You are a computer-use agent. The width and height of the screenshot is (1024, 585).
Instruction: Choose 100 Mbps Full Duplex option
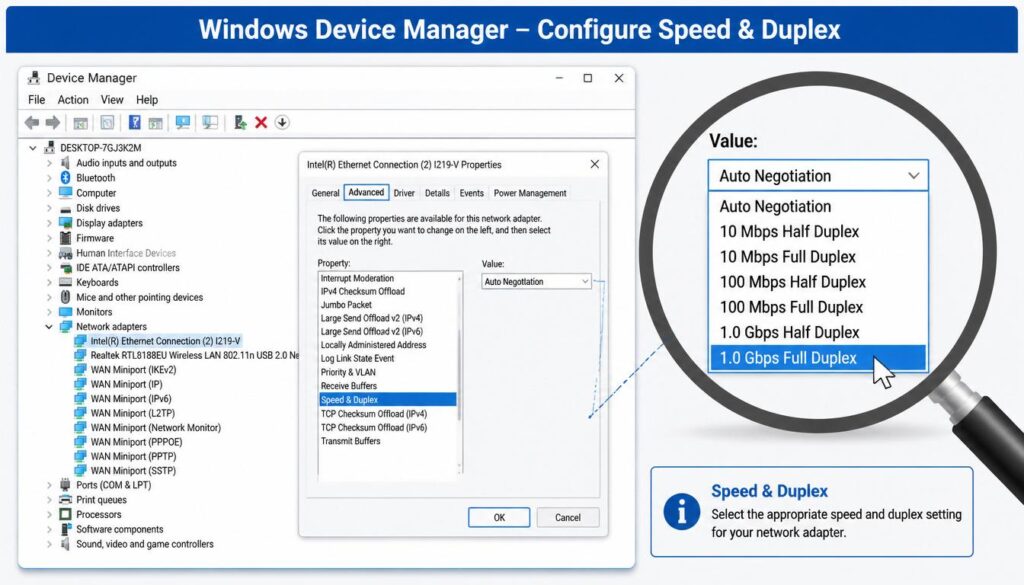818,307
